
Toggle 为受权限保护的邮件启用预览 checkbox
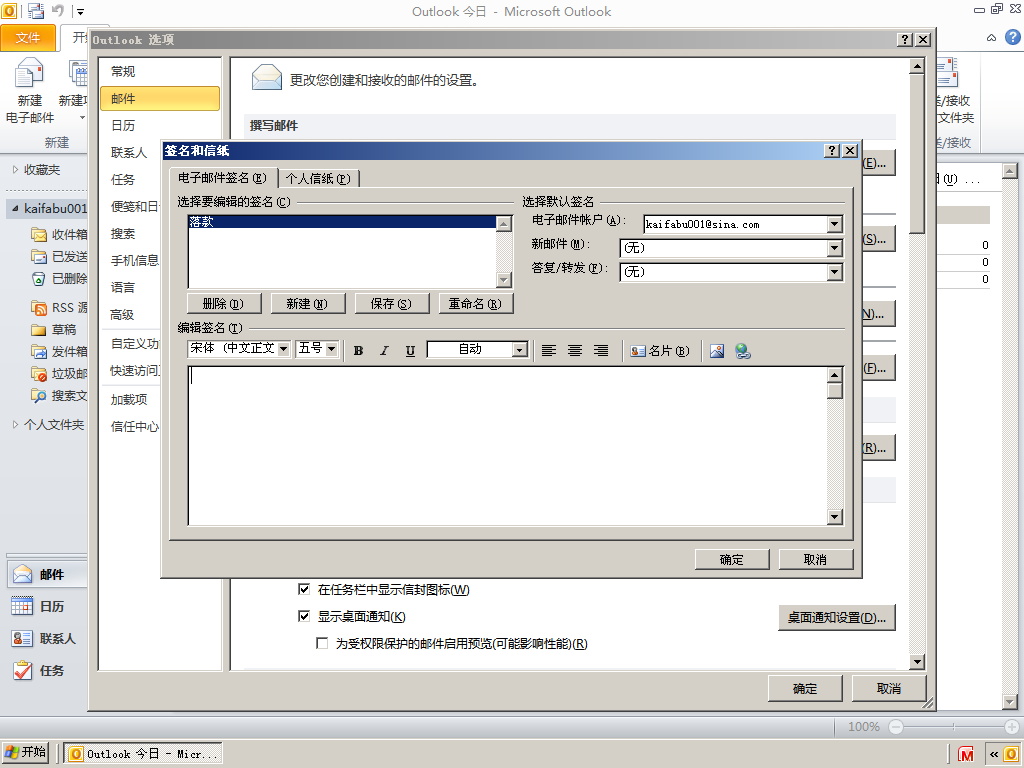pyautogui.click(x=322, y=643)
